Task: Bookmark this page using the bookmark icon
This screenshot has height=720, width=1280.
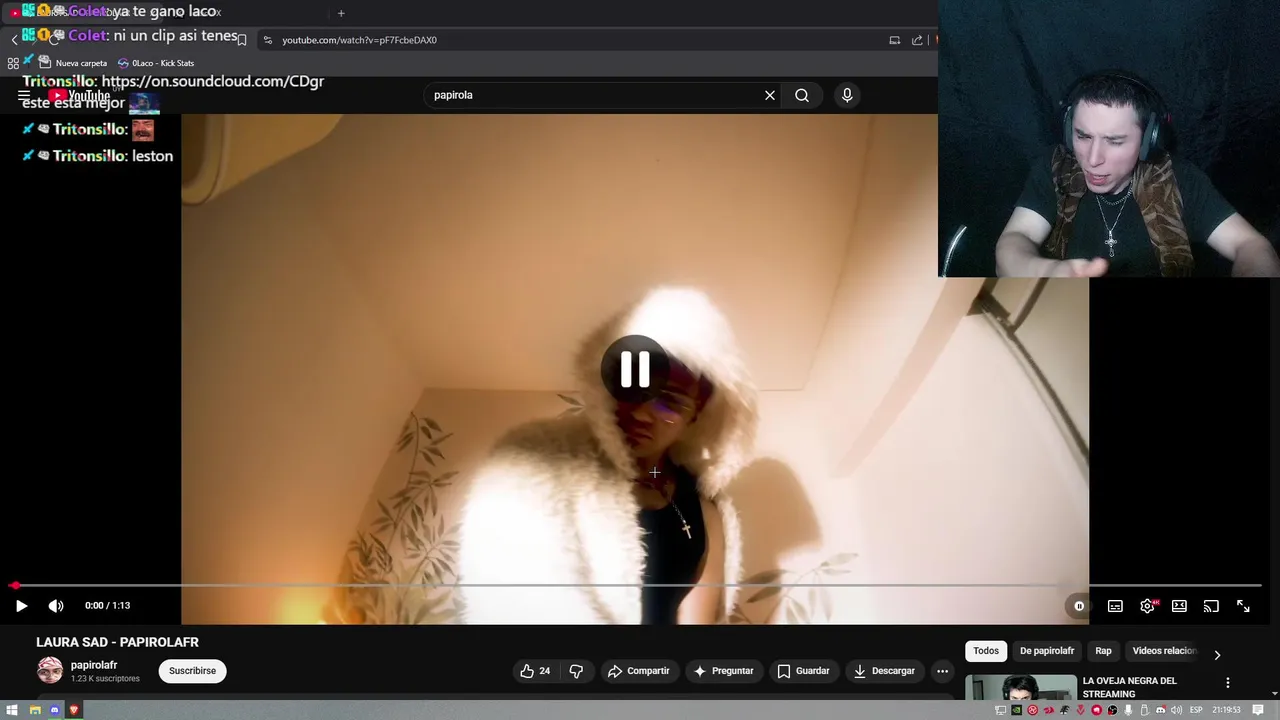Action: (x=241, y=40)
